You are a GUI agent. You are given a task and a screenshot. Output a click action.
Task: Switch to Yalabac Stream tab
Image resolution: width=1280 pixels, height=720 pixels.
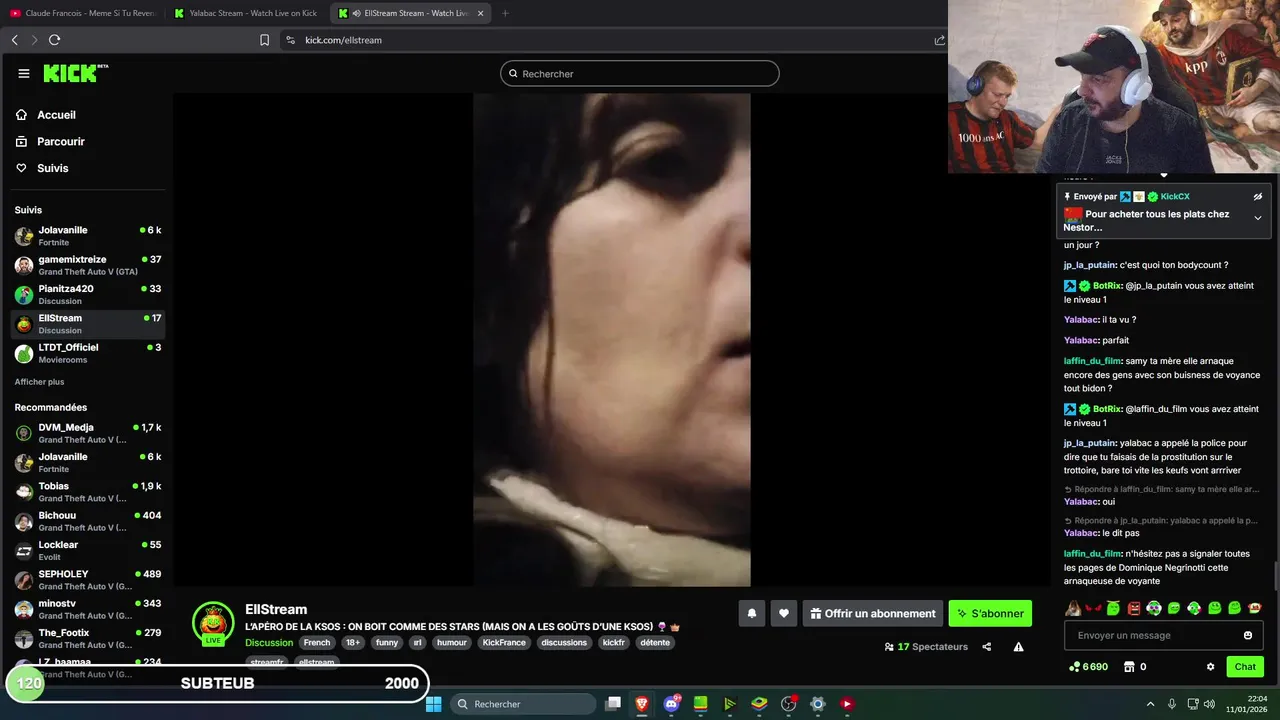(x=246, y=13)
